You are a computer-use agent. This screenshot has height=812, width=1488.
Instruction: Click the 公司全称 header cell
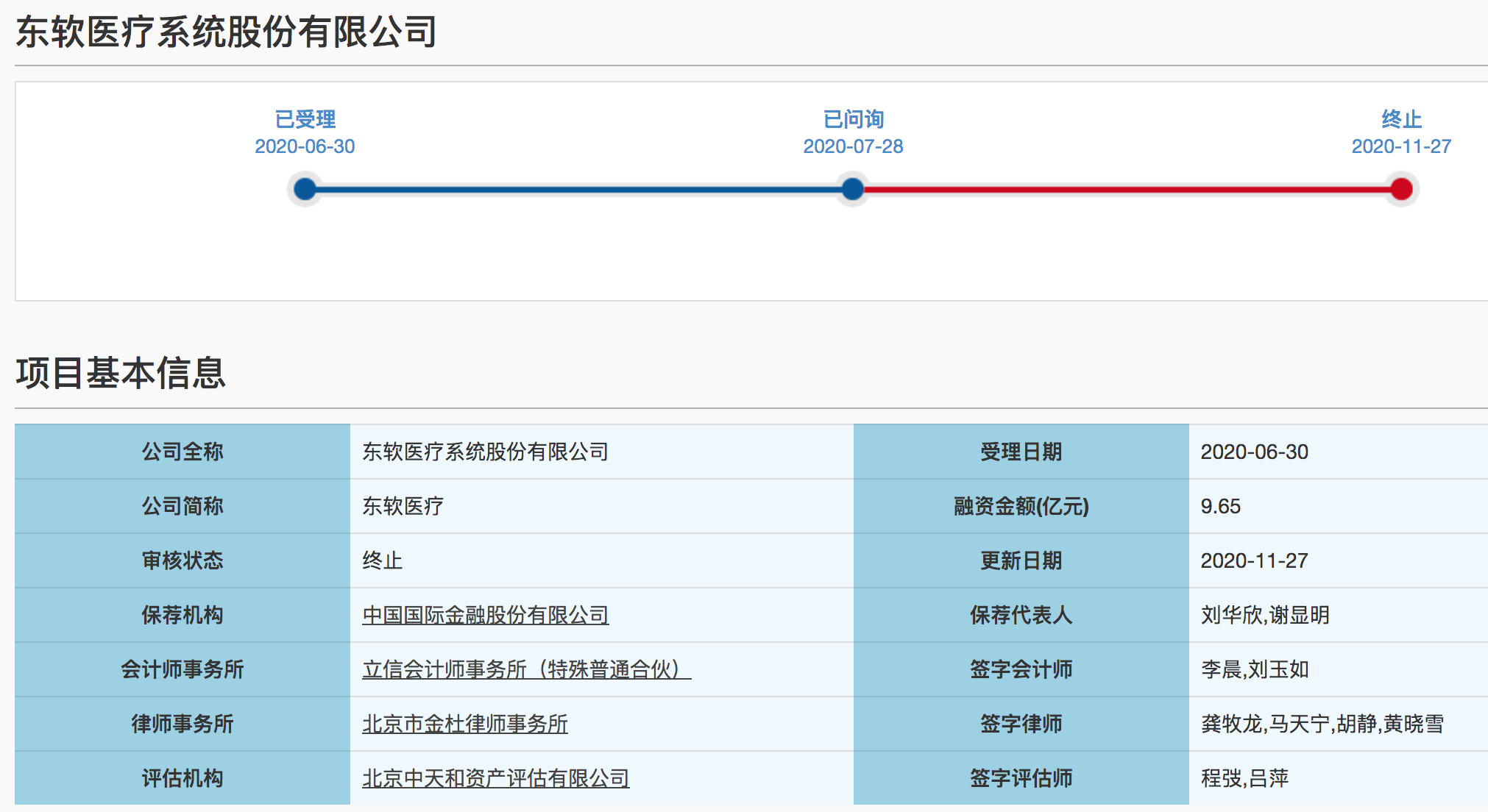coord(183,452)
